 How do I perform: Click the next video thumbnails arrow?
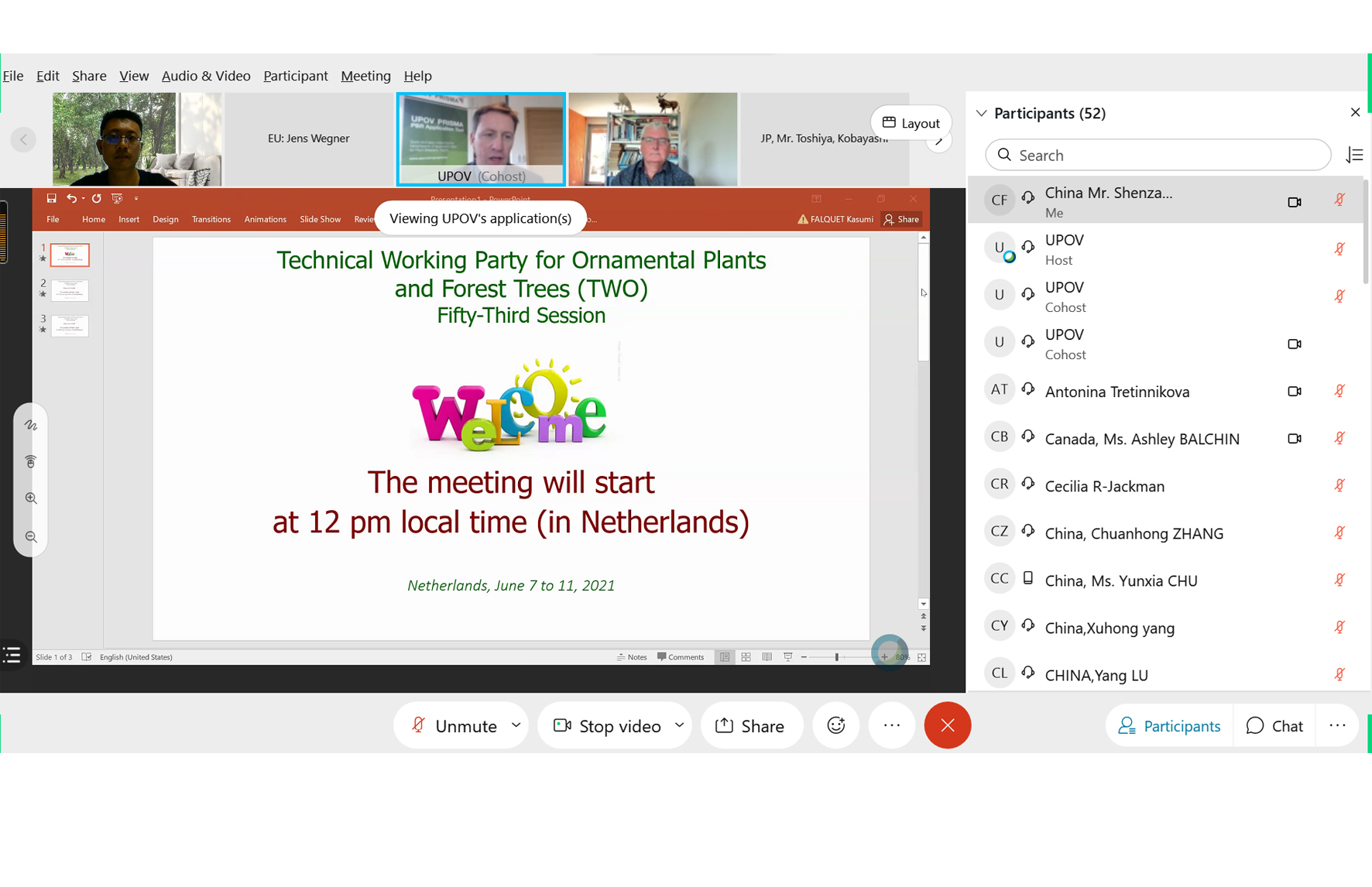pos(938,142)
